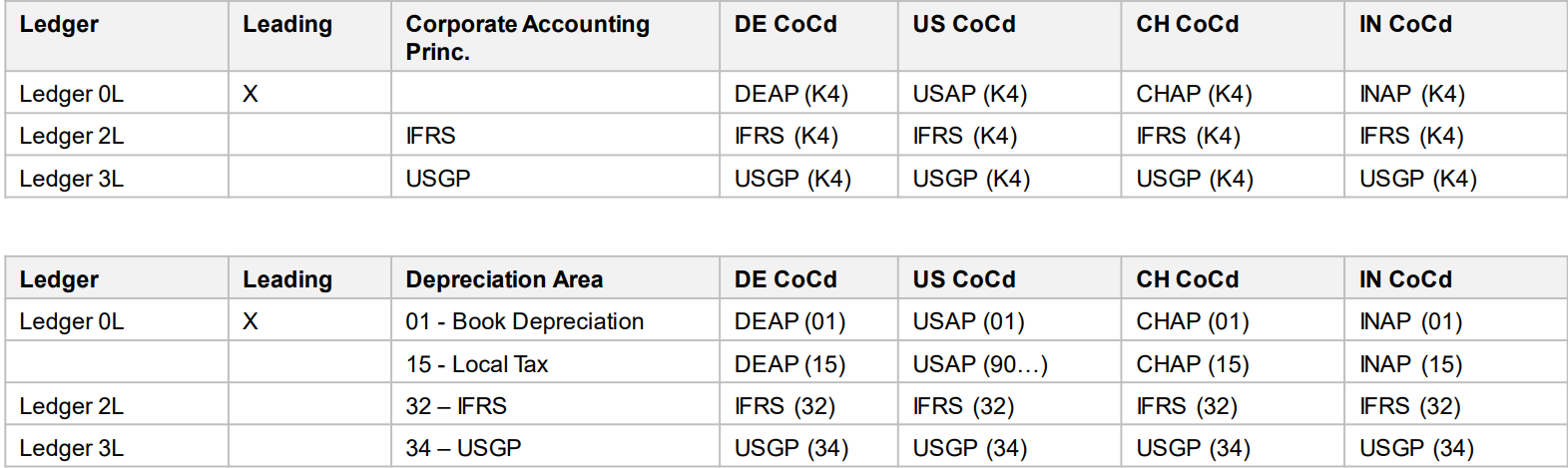Click the USAP (90…) cell

pyautogui.click(x=1009, y=363)
